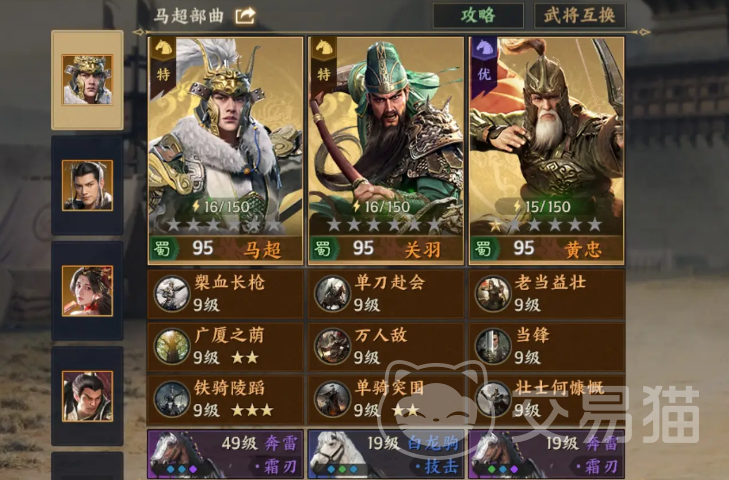Image resolution: width=729 pixels, height=480 pixels.
Task: Click the 广厦之荫 skill icon
Action: [172, 347]
